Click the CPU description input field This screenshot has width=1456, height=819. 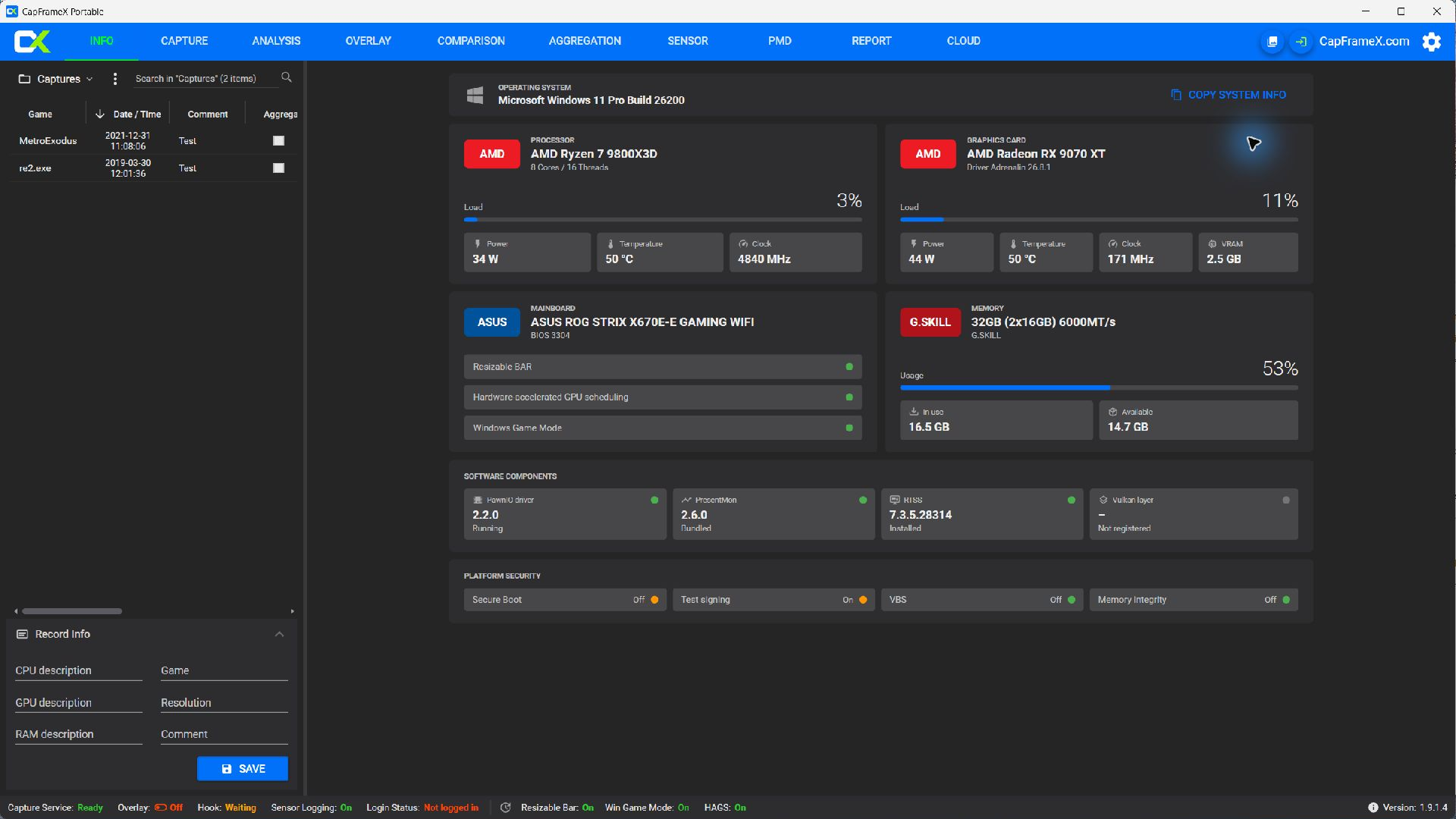point(79,670)
